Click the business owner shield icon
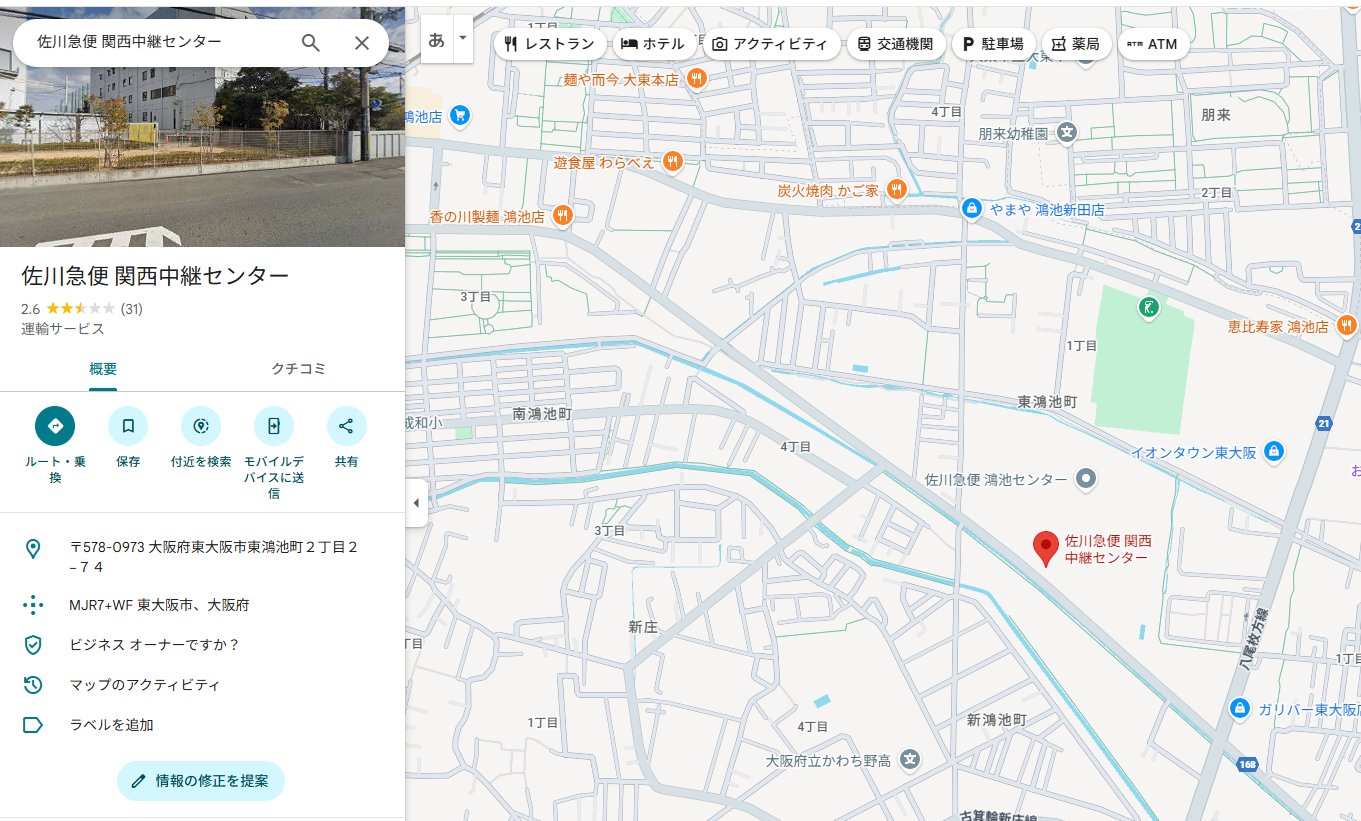1361x821 pixels. (x=33, y=645)
